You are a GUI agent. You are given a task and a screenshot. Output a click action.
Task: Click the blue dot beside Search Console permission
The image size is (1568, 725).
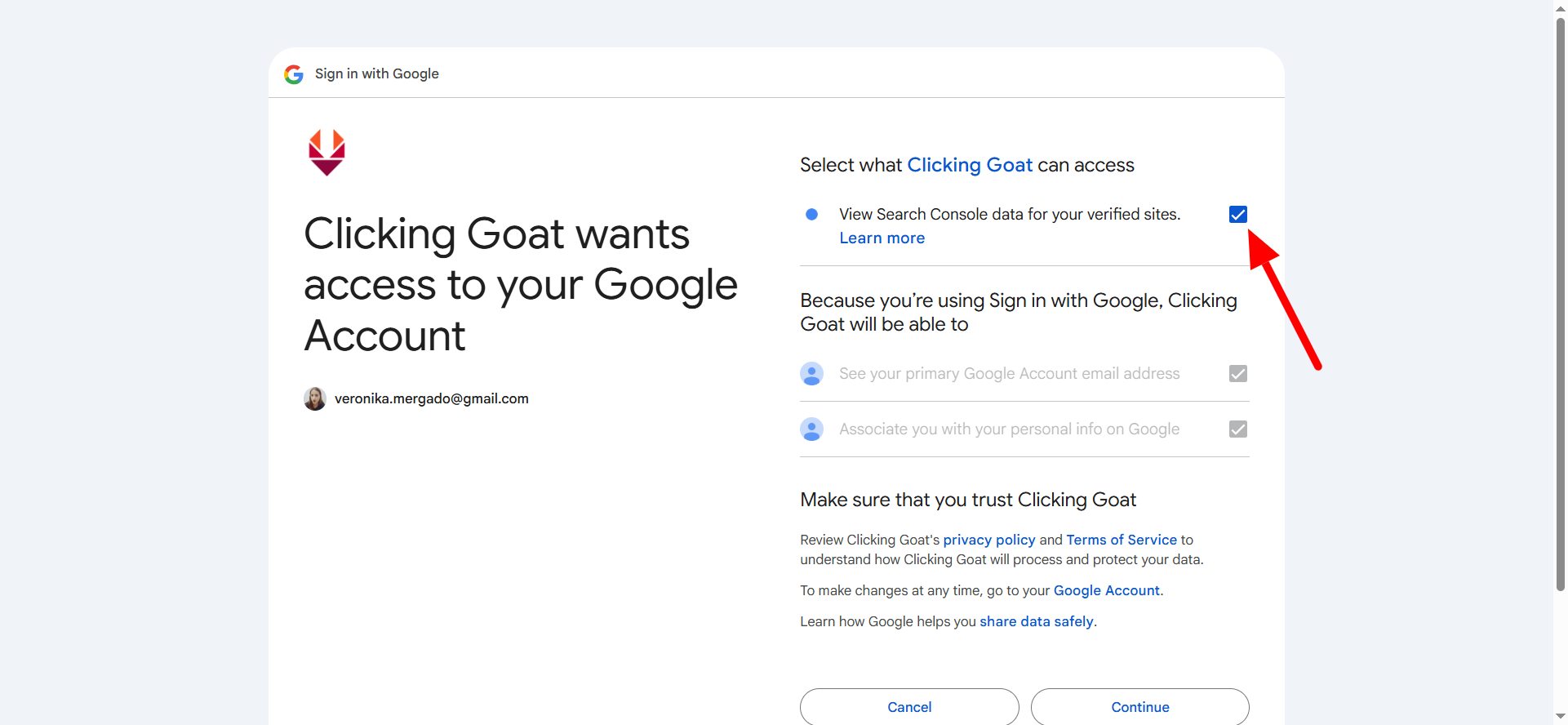coord(811,215)
